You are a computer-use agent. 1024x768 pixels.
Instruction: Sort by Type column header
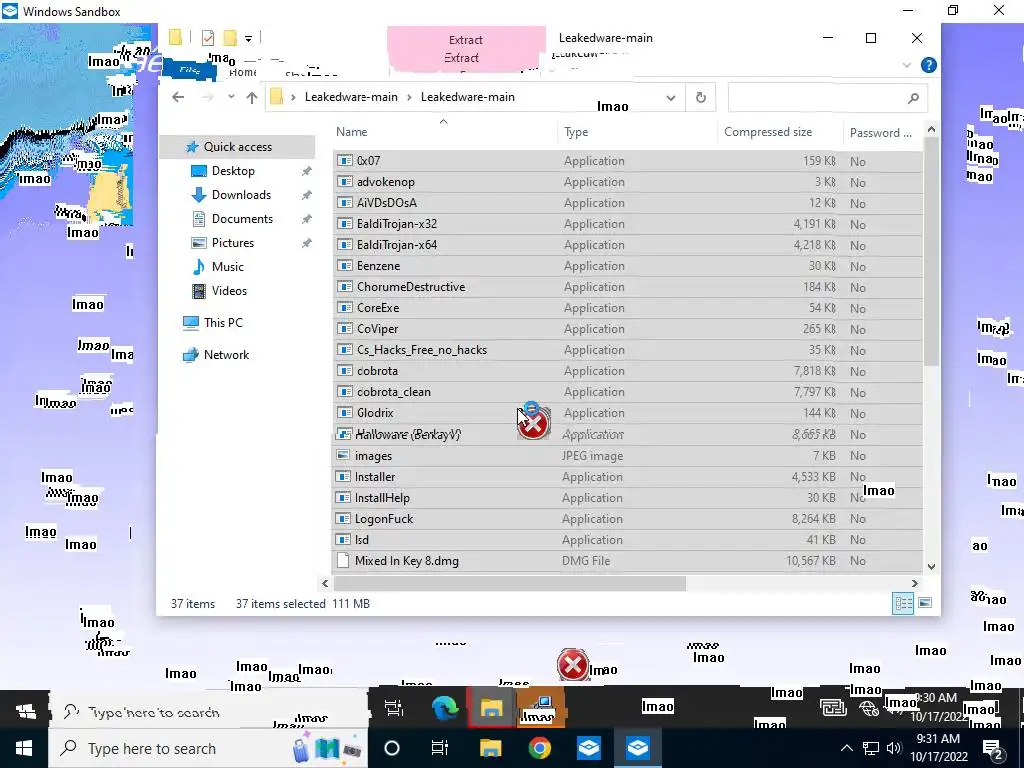coord(576,132)
